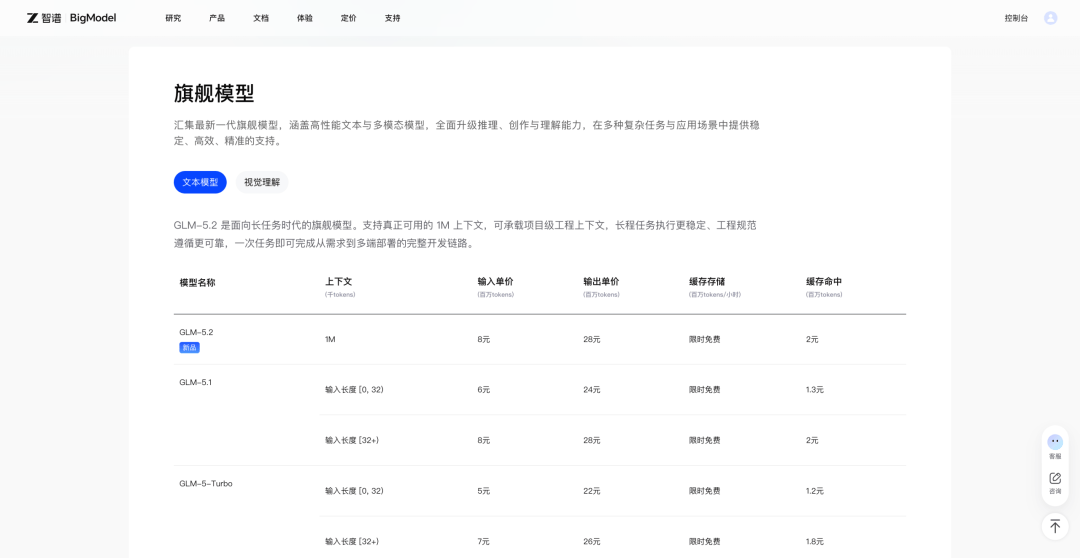The image size is (1080, 558).
Task: Select the GLM-5-Turbo model name
Action: point(206,484)
